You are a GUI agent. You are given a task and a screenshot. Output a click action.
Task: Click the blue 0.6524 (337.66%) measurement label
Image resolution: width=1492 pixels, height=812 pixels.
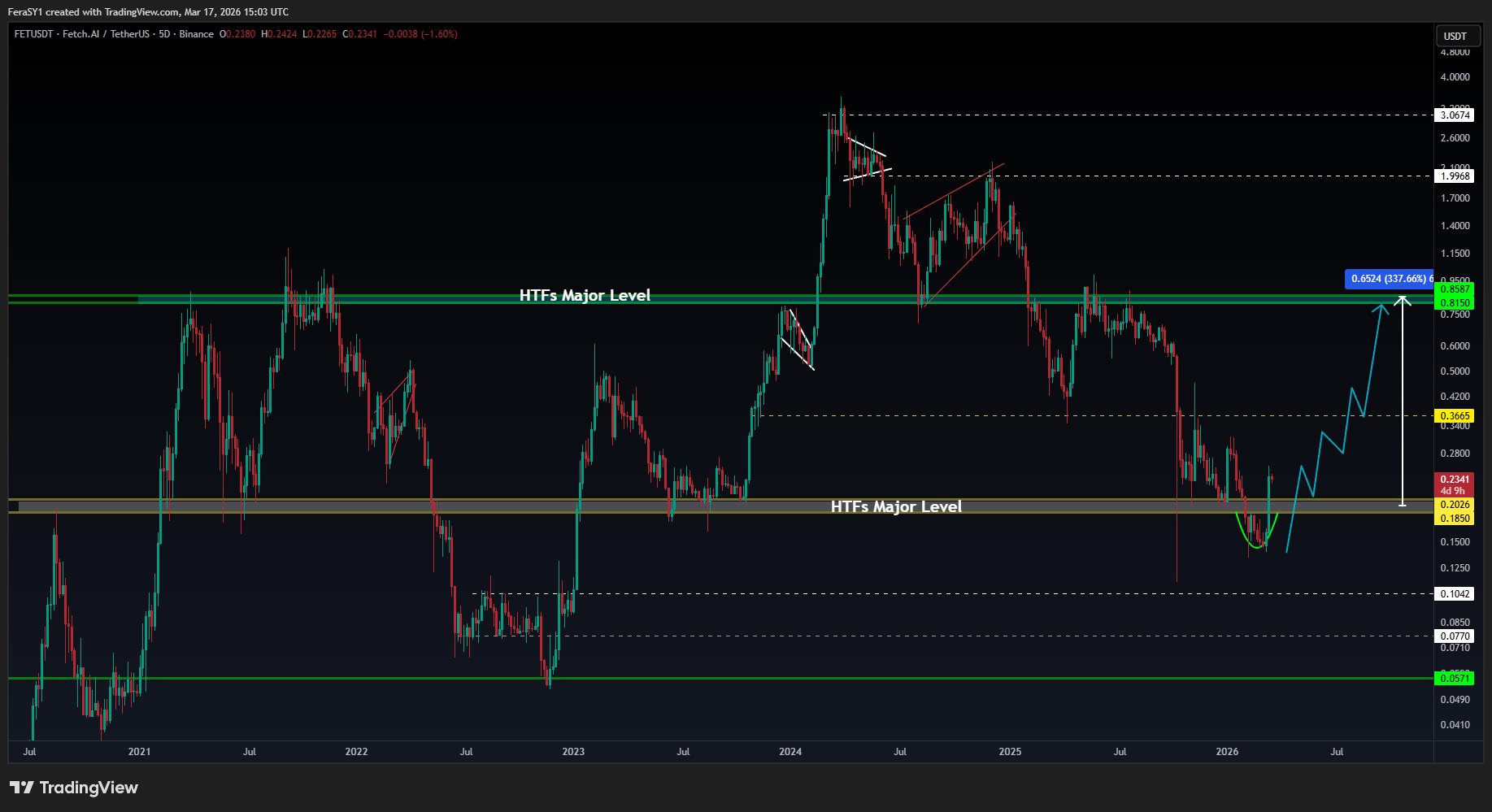[x=1390, y=279]
